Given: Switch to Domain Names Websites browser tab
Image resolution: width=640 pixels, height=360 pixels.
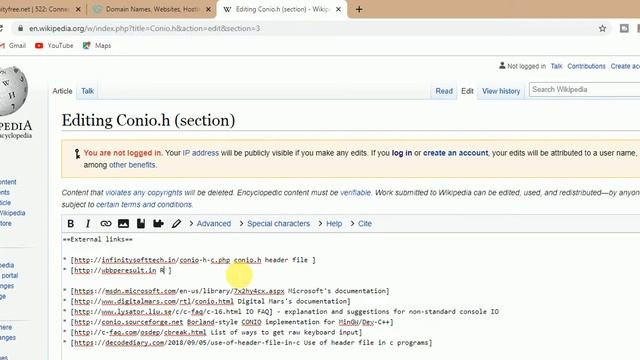Looking at the screenshot, I should [151, 9].
